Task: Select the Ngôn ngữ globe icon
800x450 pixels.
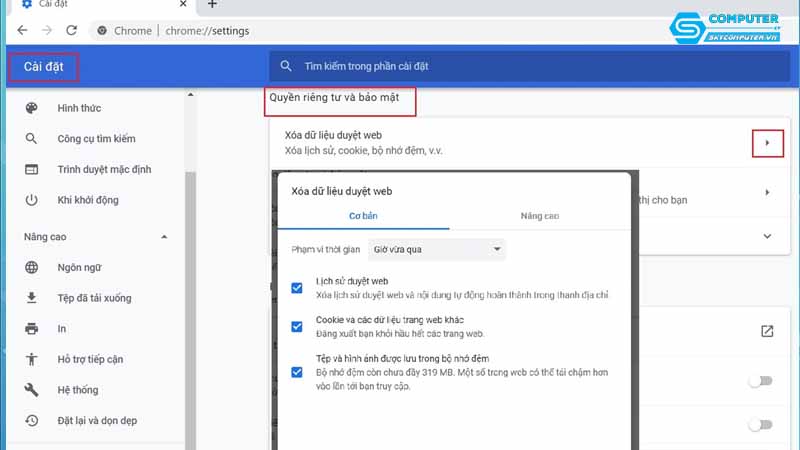Action: tap(31, 267)
